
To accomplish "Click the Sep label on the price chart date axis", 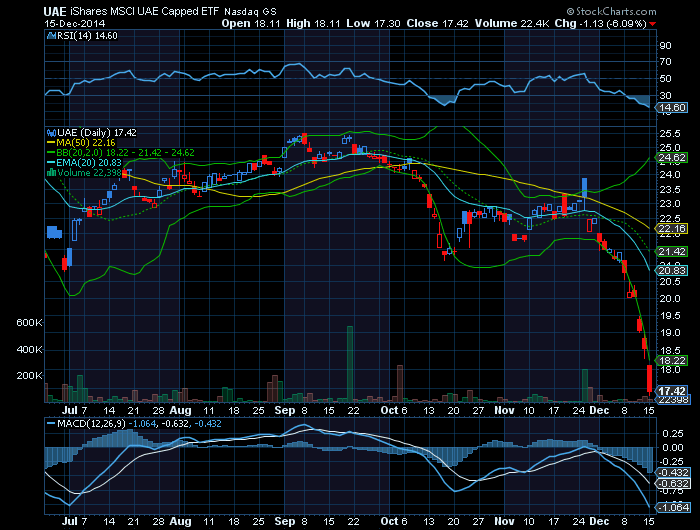I will tap(285, 410).
